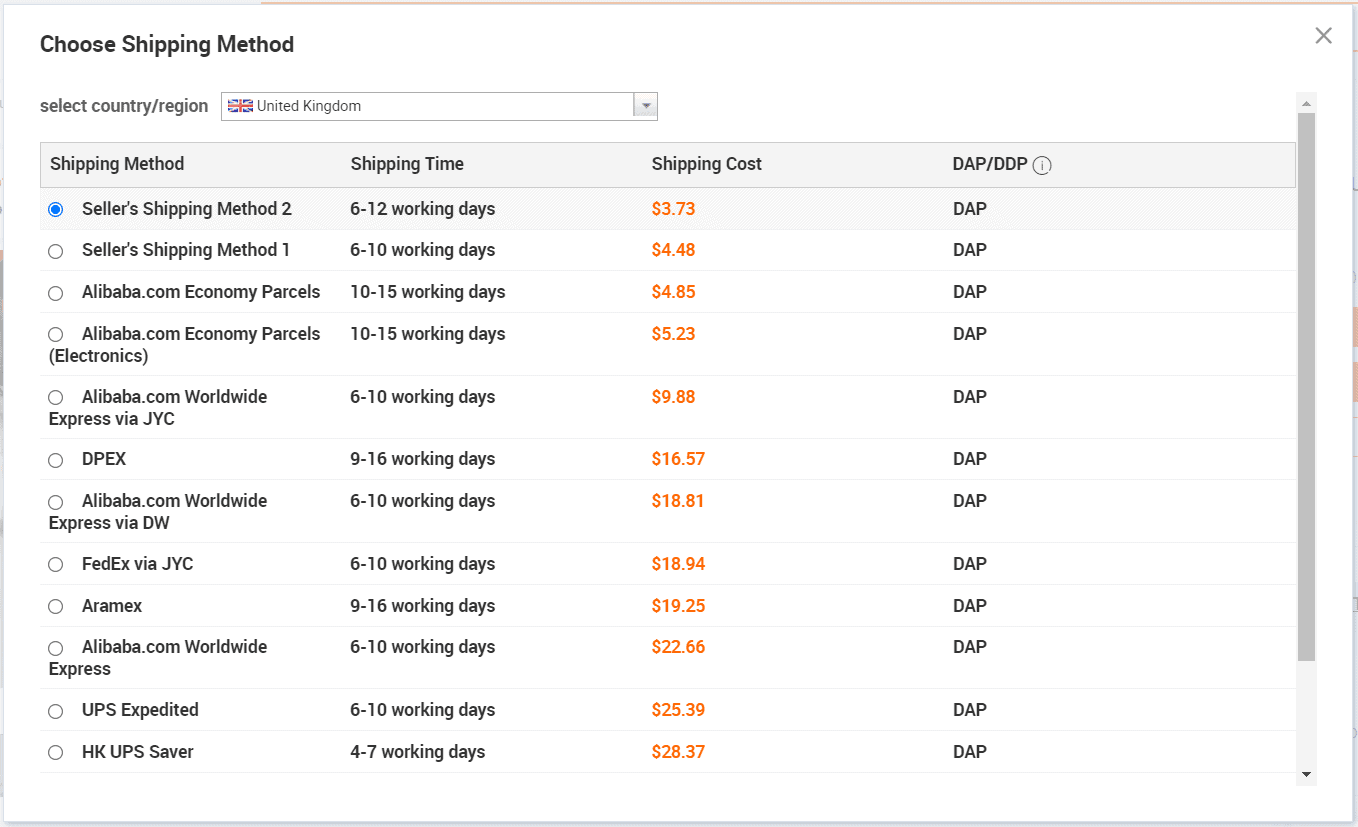This screenshot has height=827, width=1358.
Task: Click the DAP/DDP info icon
Action: click(1041, 165)
